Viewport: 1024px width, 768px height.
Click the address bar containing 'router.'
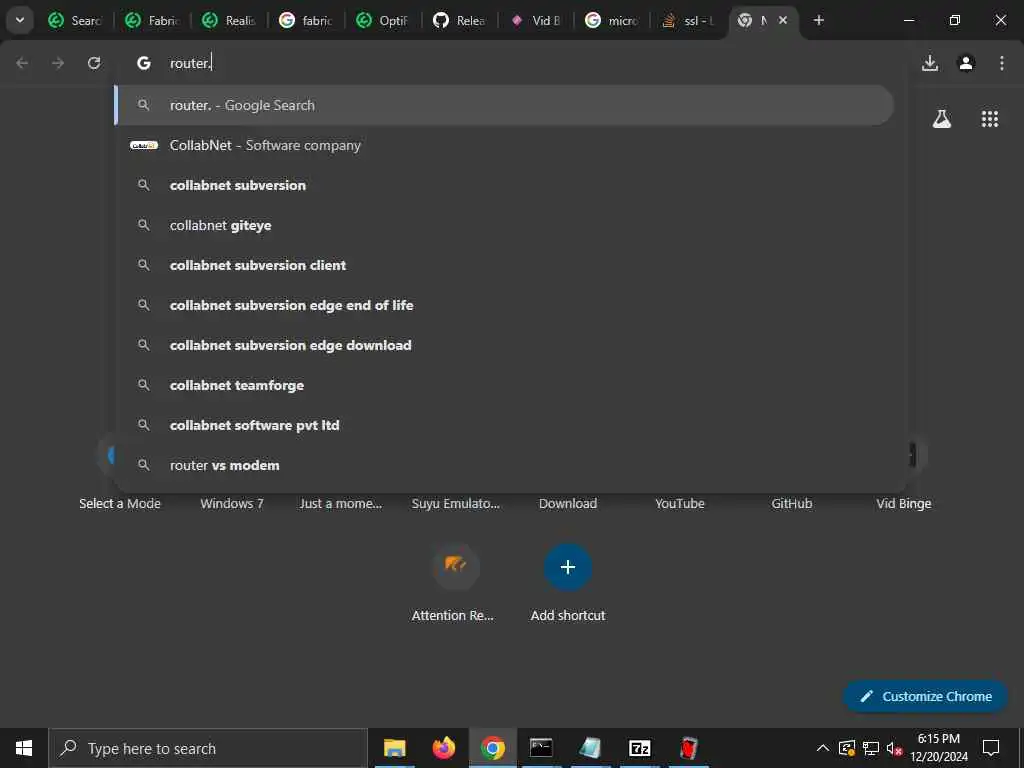point(511,63)
